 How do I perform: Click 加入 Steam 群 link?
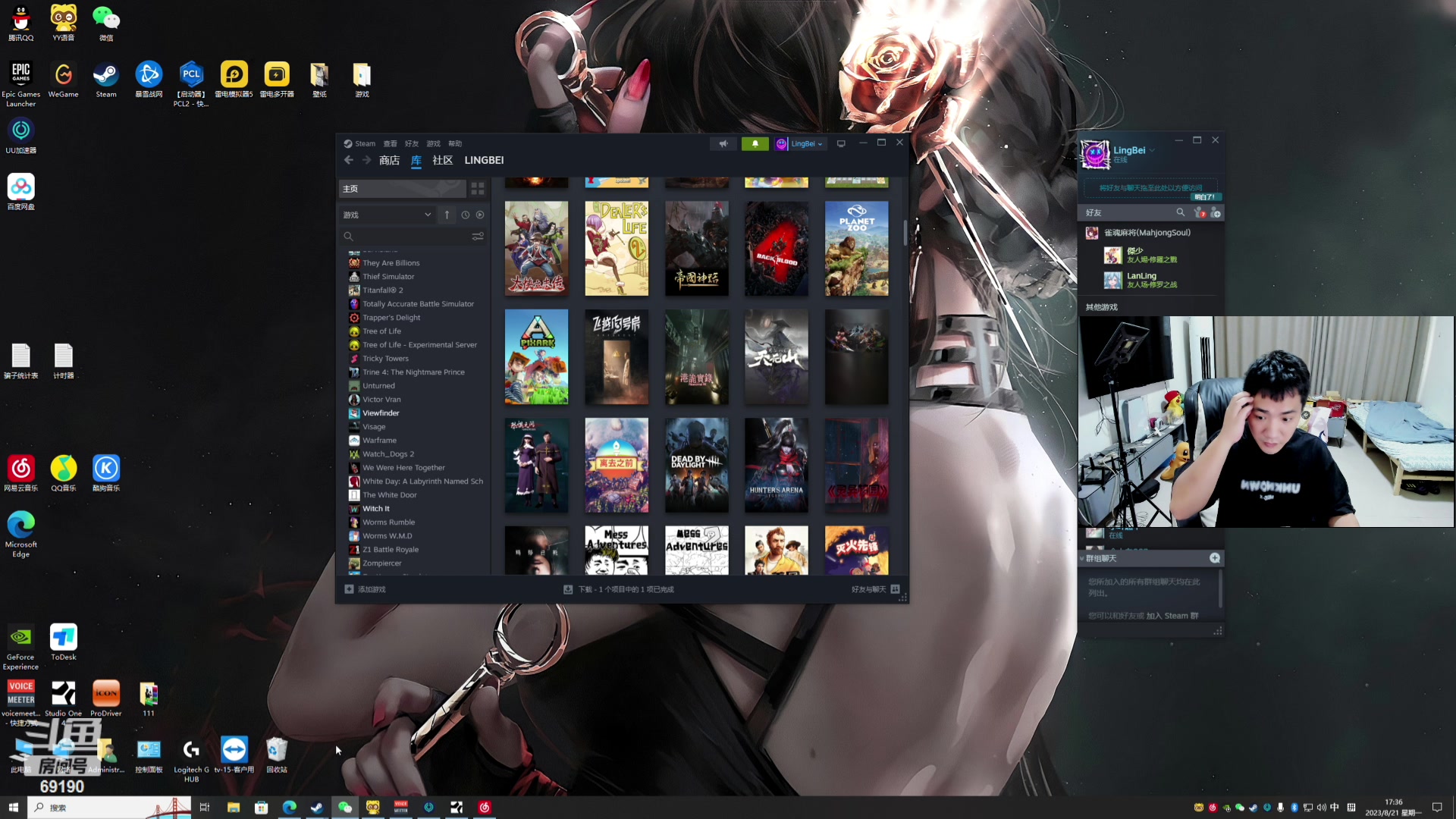(1172, 616)
